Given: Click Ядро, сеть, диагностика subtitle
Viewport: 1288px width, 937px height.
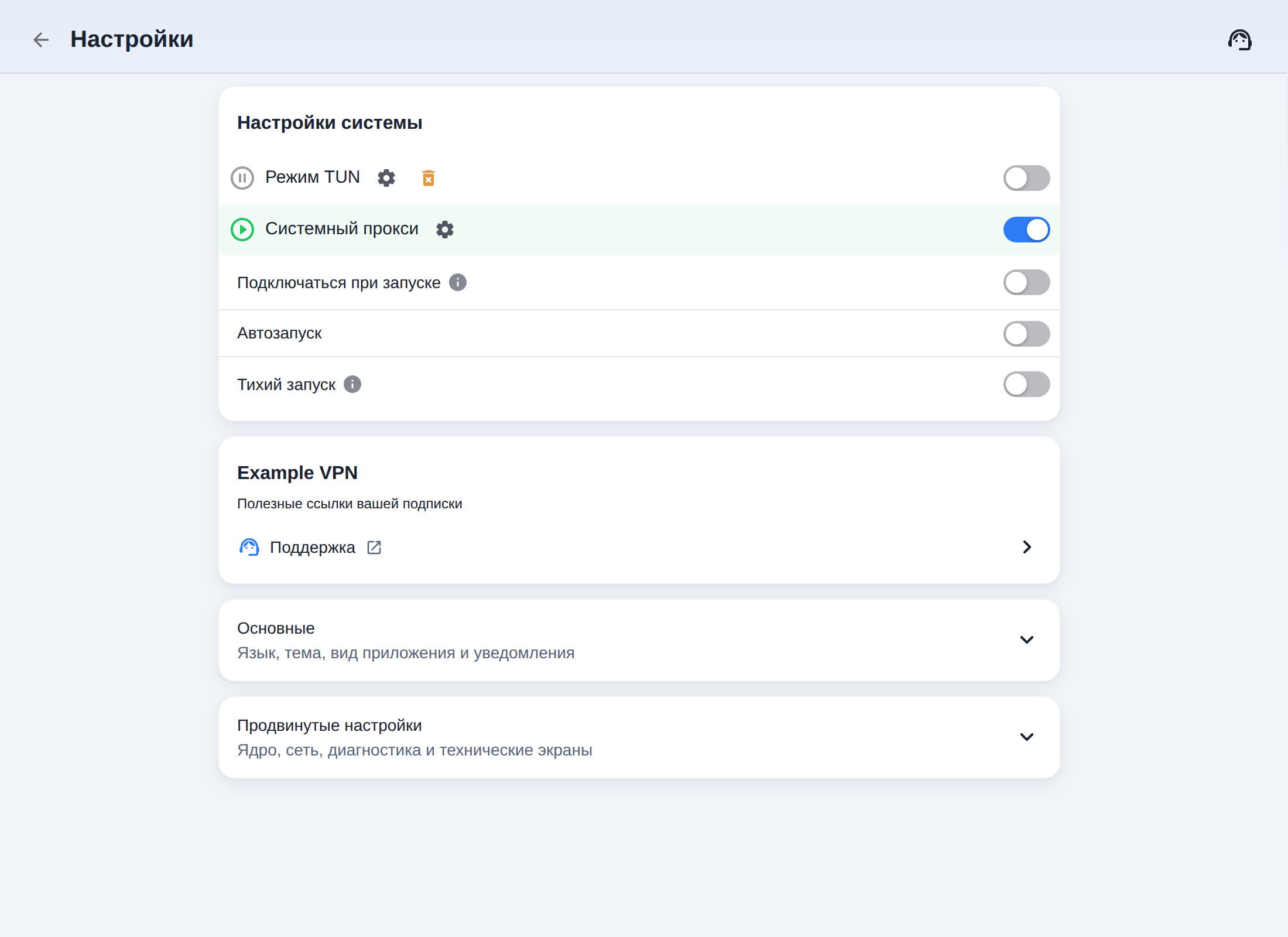Looking at the screenshot, I should (x=415, y=750).
